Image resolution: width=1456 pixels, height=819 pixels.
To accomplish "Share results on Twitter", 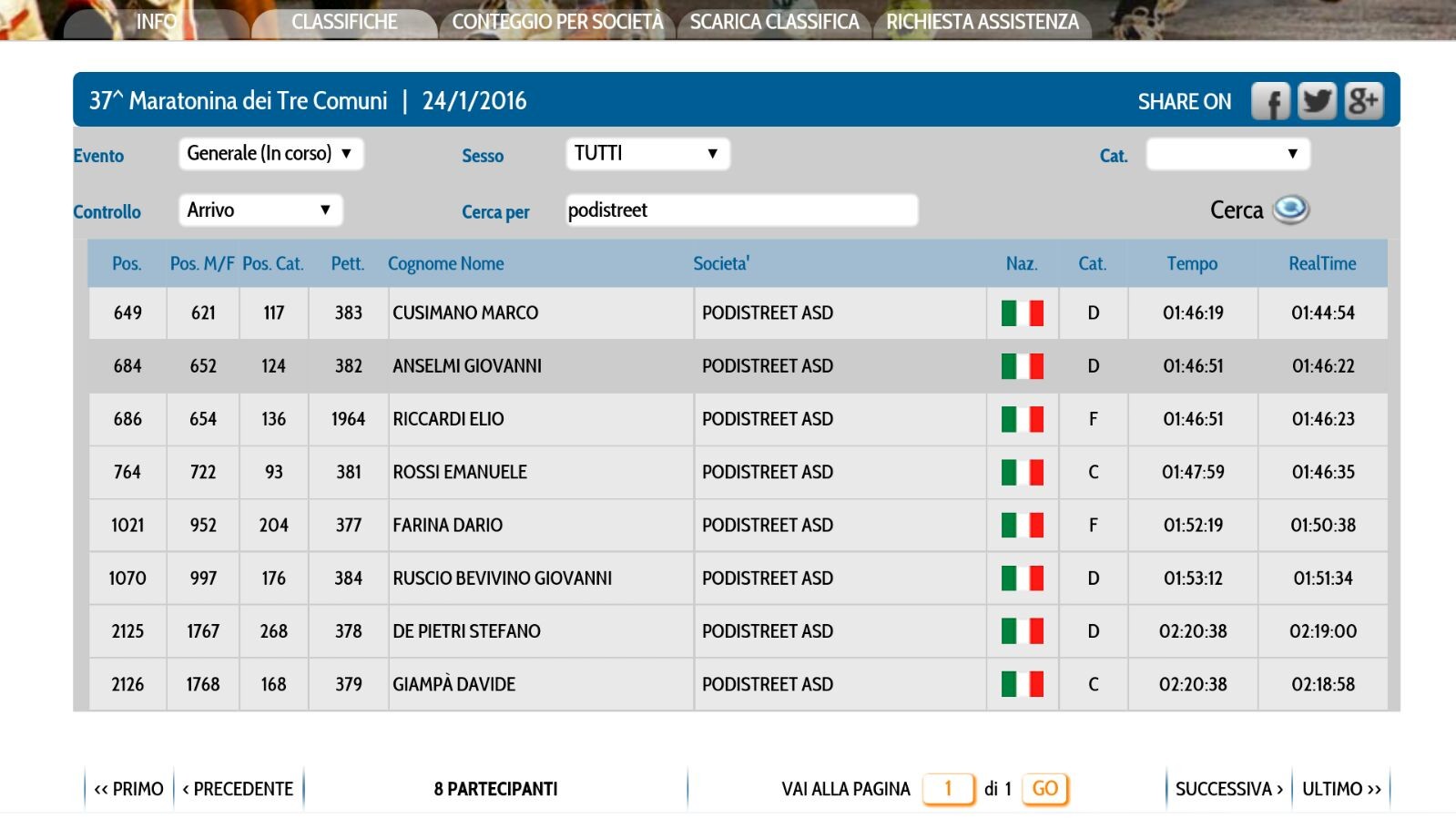I will coord(1317,101).
